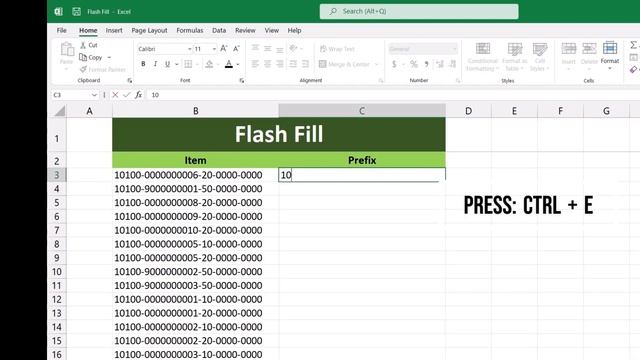
Task: Confirm the entry with the checkmark icon
Action: (x=127, y=95)
